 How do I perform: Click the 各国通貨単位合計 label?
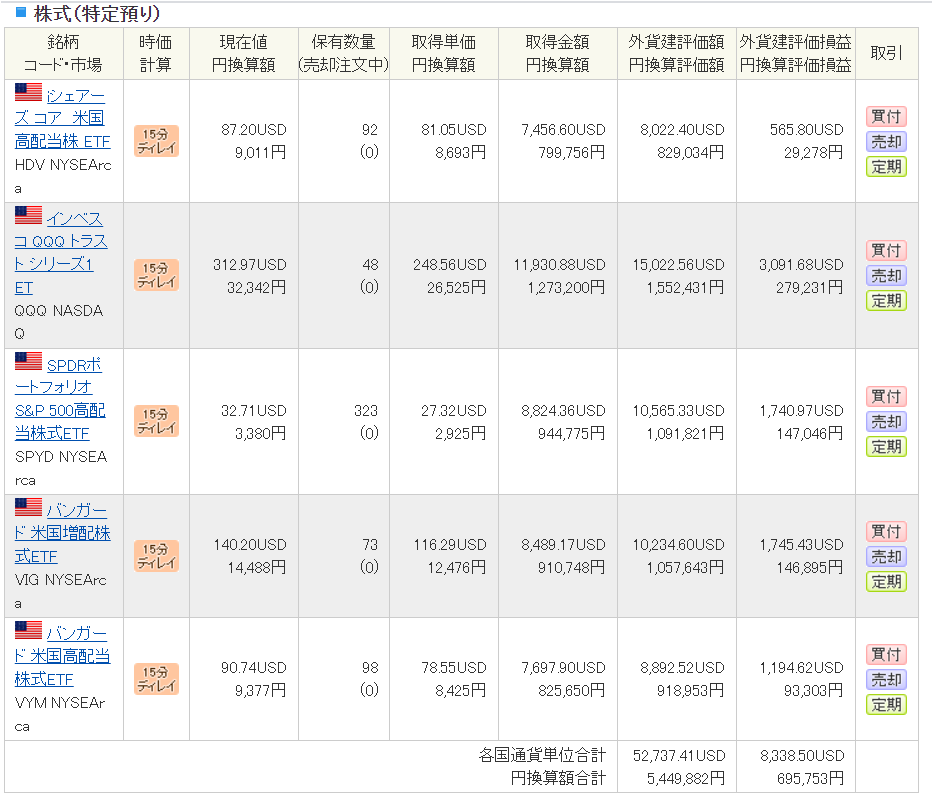point(542,755)
